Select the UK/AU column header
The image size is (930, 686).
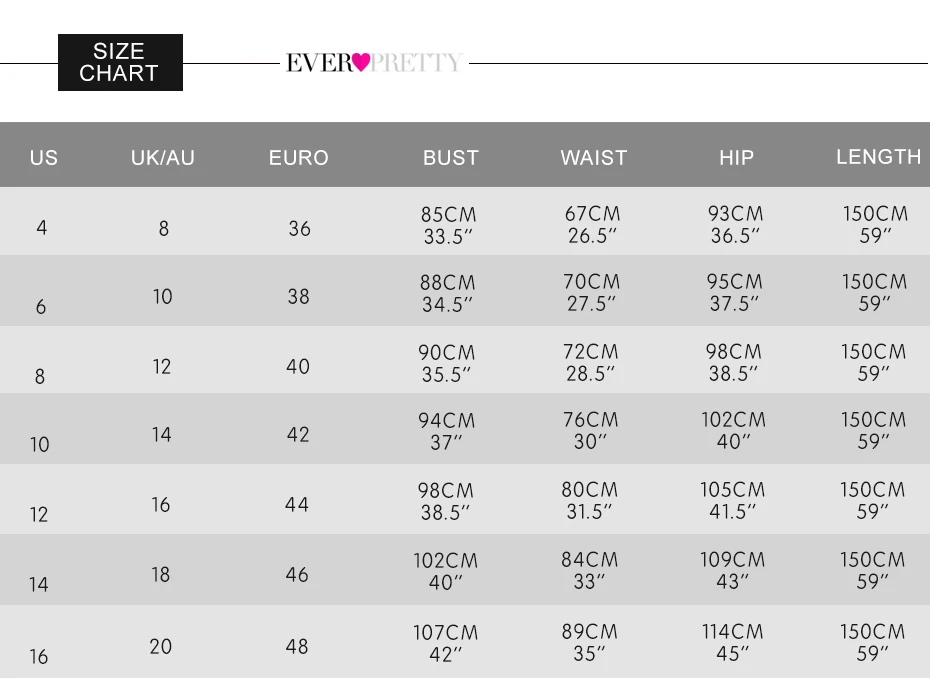[162, 157]
